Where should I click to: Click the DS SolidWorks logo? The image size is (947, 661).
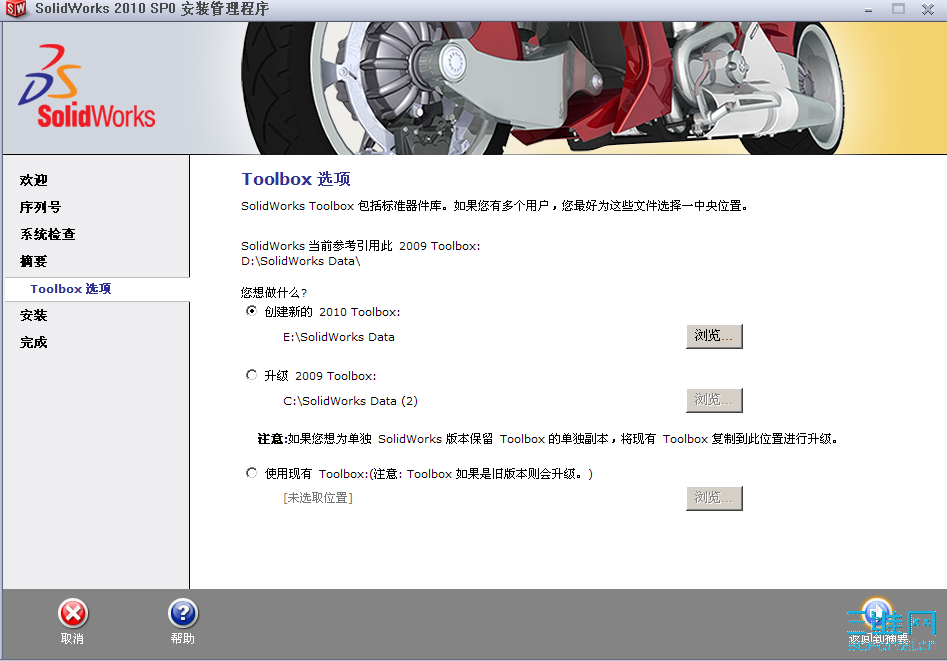pos(87,86)
